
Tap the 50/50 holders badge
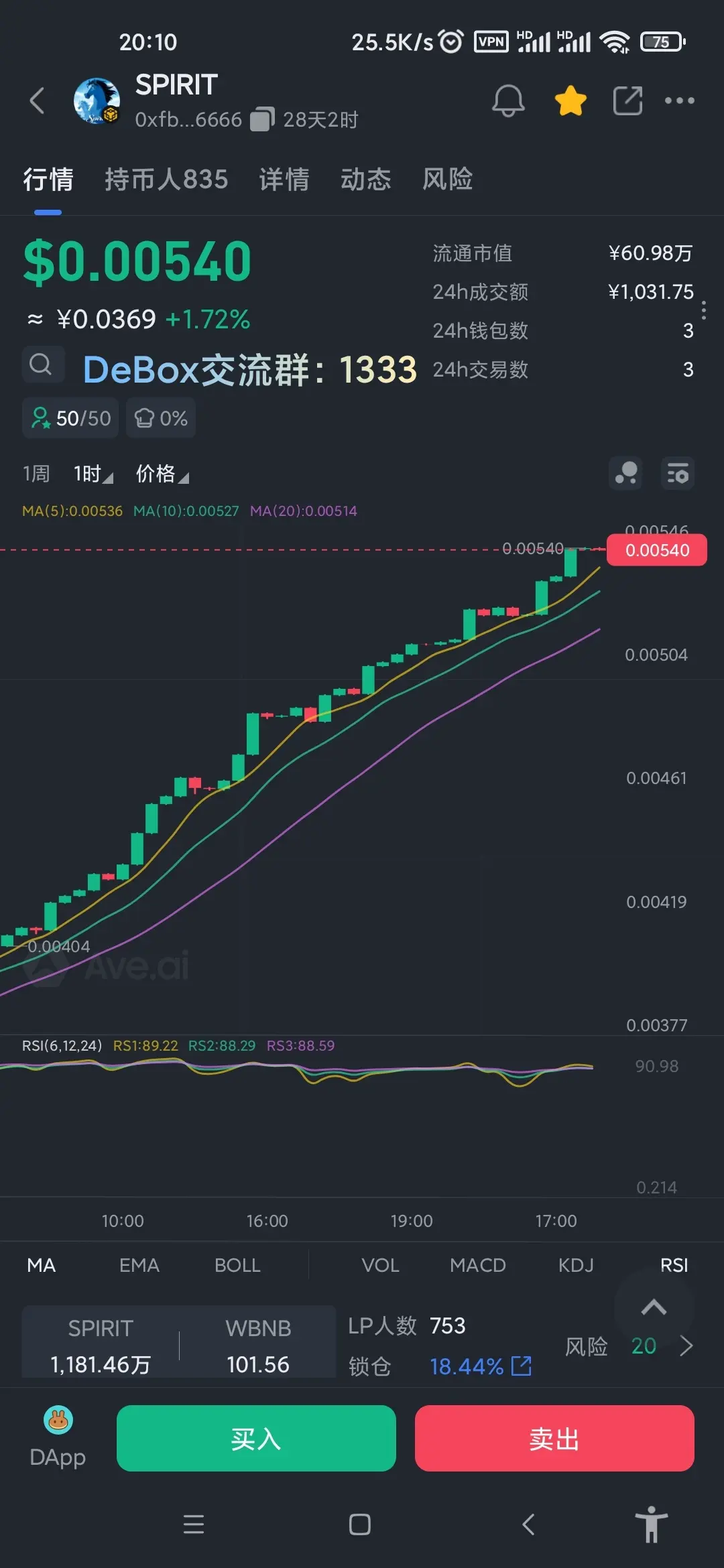point(70,418)
